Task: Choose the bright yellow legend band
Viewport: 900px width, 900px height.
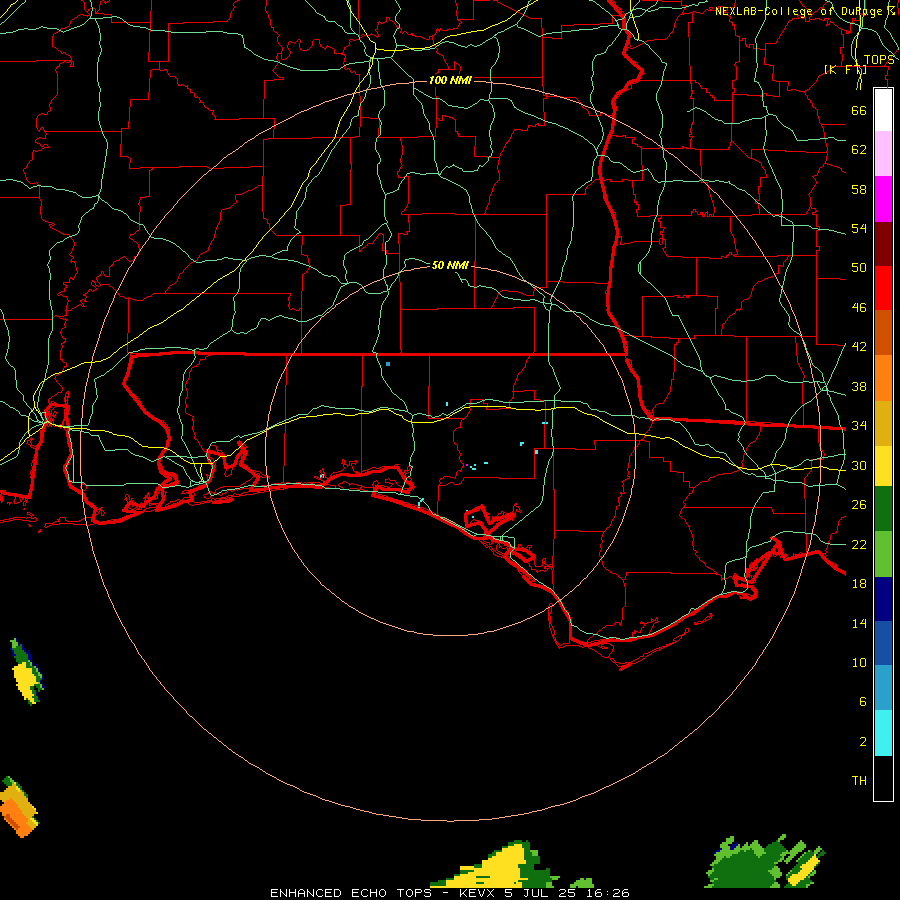Action: (883, 465)
